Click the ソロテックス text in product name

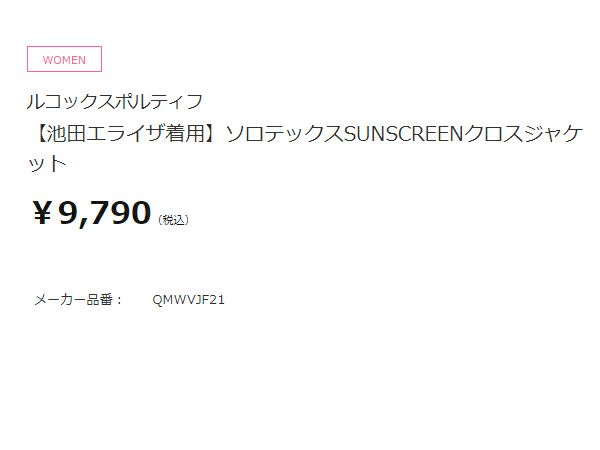tap(285, 134)
